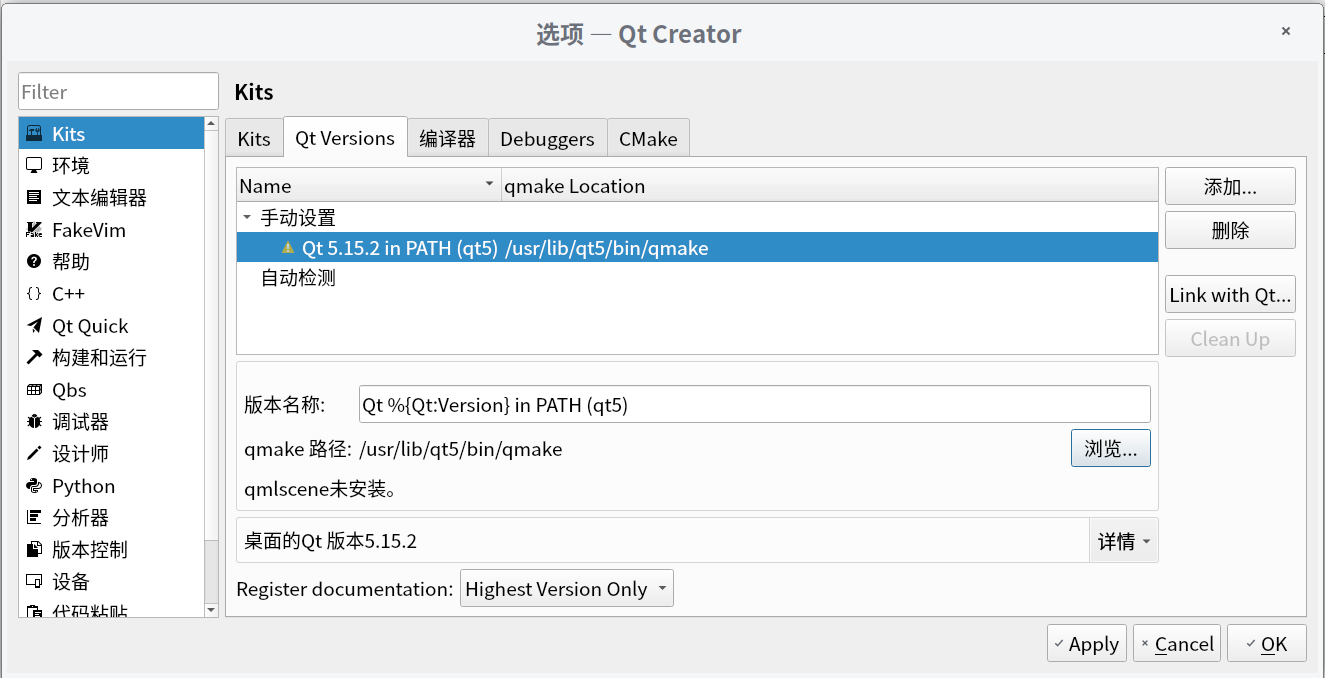Click the warning icon beside Qt 5.15.2
This screenshot has height=678, width=1325.
click(x=288, y=248)
